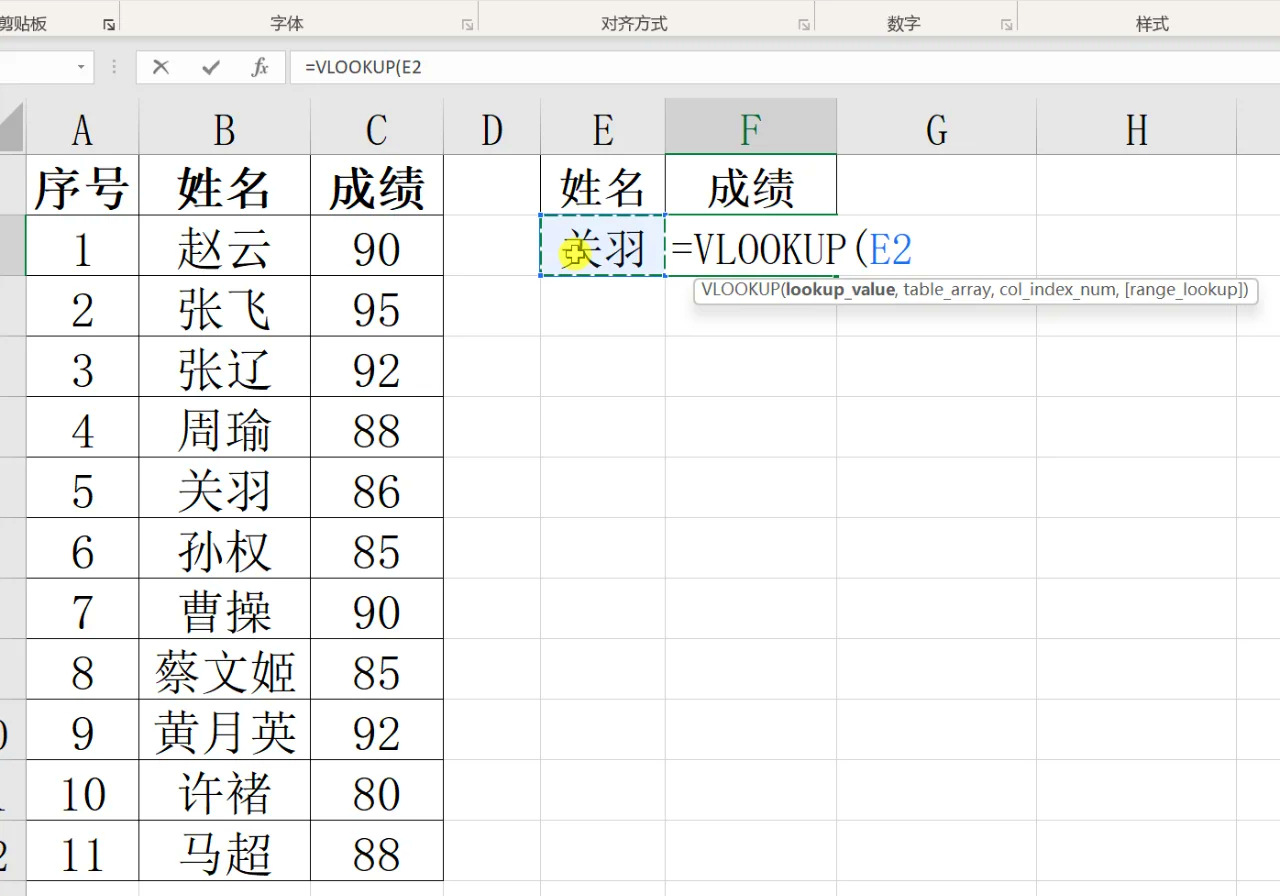Select column D header
The height and width of the screenshot is (896, 1280).
[x=492, y=128]
